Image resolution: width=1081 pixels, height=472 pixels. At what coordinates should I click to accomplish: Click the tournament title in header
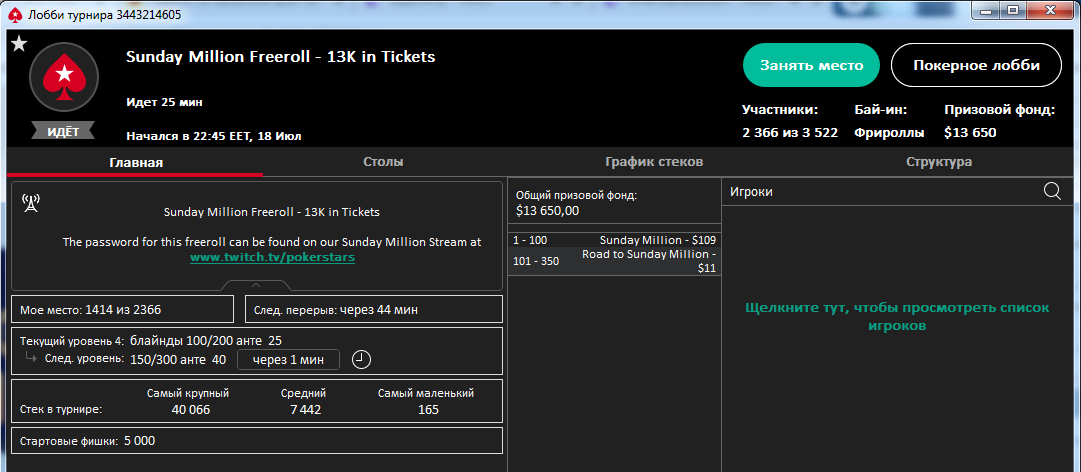click(x=281, y=57)
